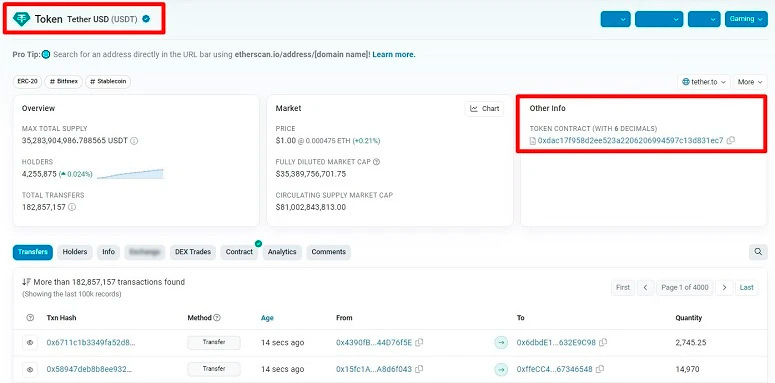Open the Contract tab
This screenshot has width=775, height=383.
239,252
